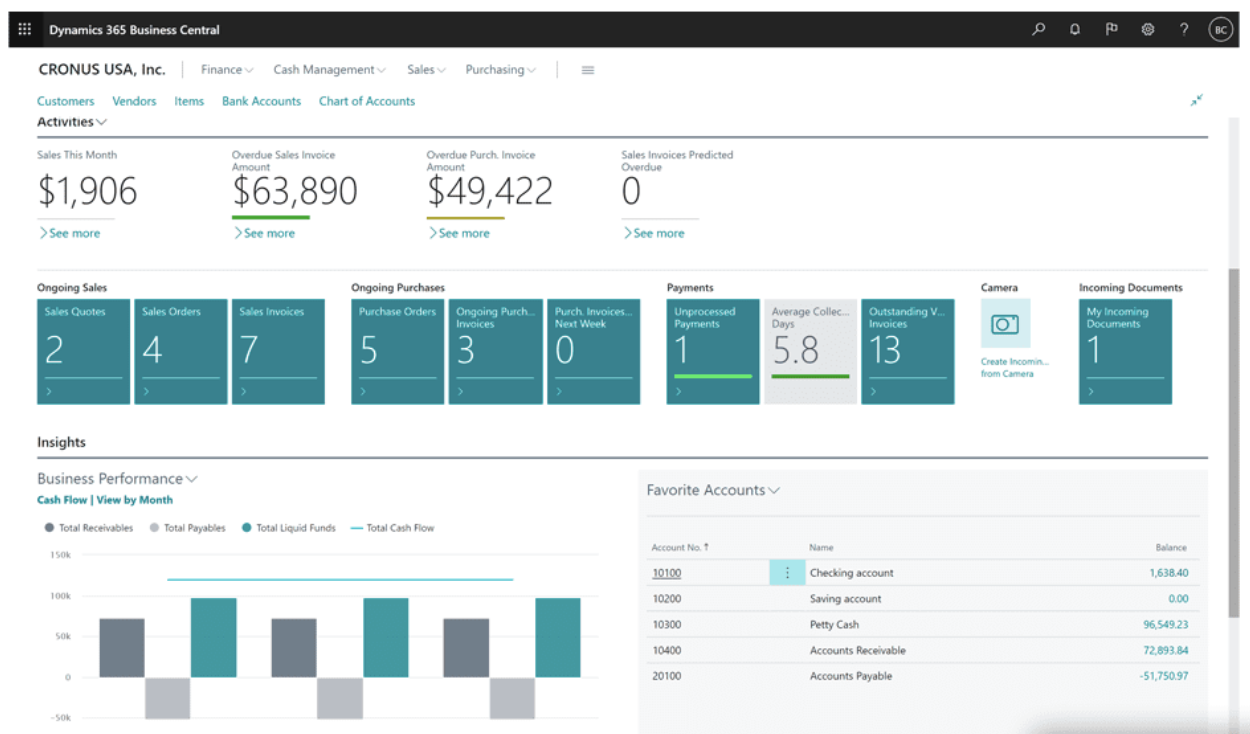This screenshot has height=734, width=1250.
Task: Switch to the Bank Accounts section
Action: coord(261,101)
